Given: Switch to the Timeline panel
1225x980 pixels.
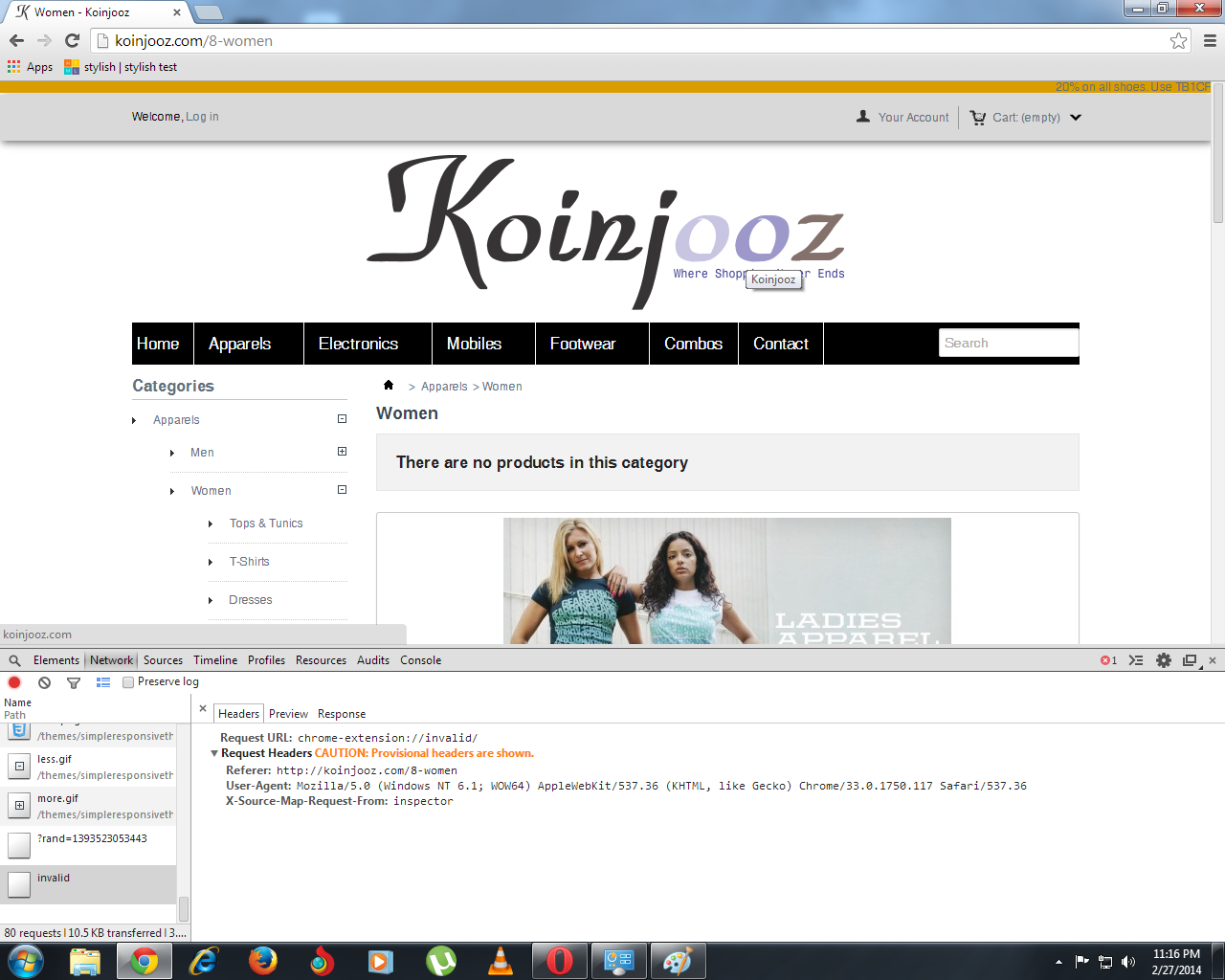Looking at the screenshot, I should 215,660.
